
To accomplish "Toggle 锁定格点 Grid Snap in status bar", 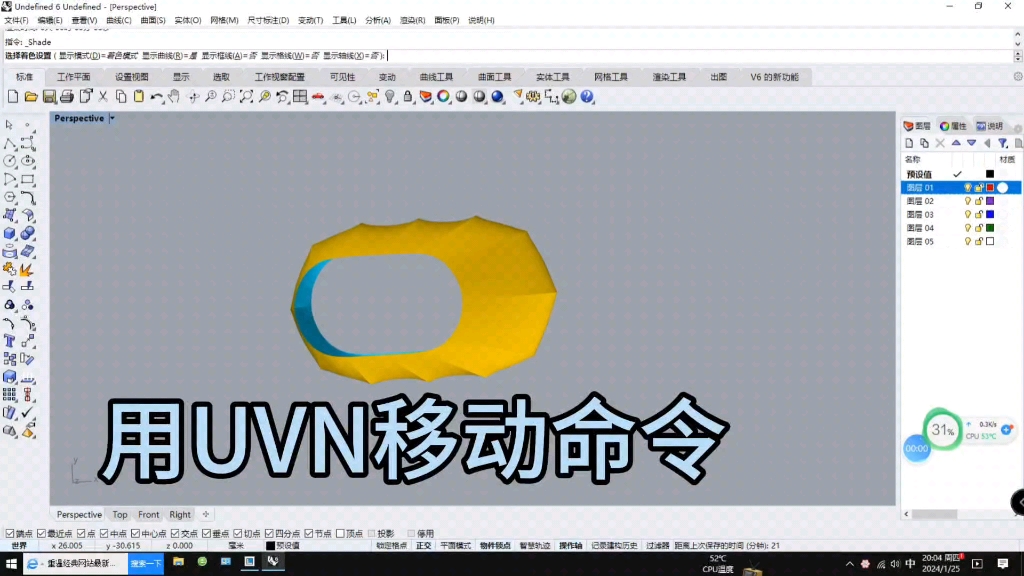I will click(x=392, y=545).
